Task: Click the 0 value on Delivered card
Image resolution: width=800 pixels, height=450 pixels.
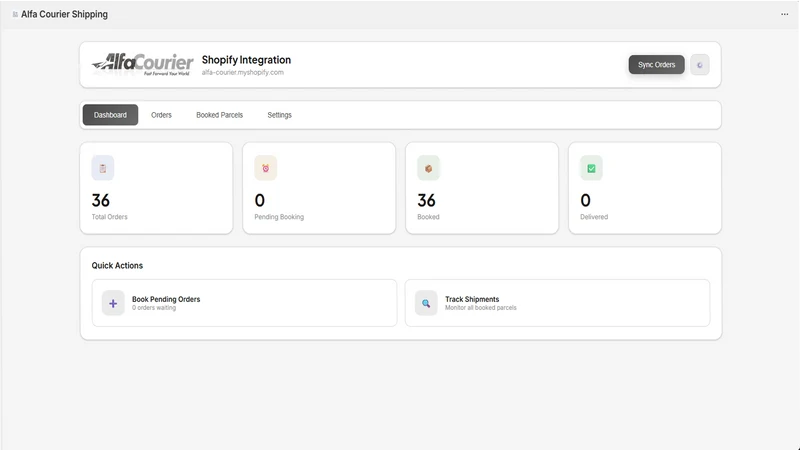Action: point(585,200)
